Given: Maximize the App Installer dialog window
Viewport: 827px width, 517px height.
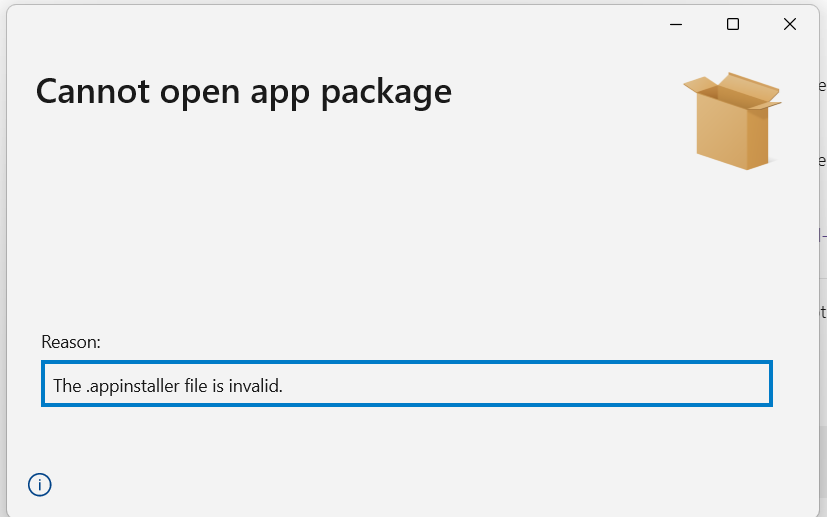Looking at the screenshot, I should pos(733,24).
